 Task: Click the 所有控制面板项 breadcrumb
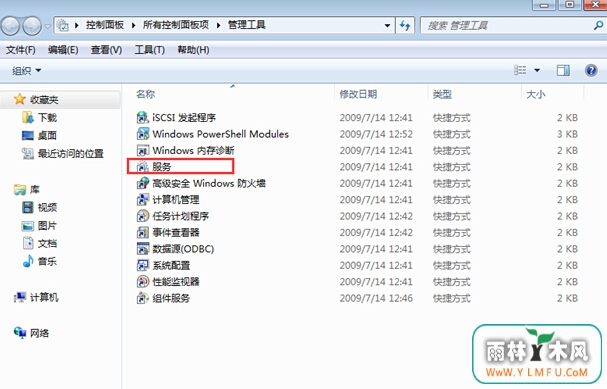coord(176,25)
